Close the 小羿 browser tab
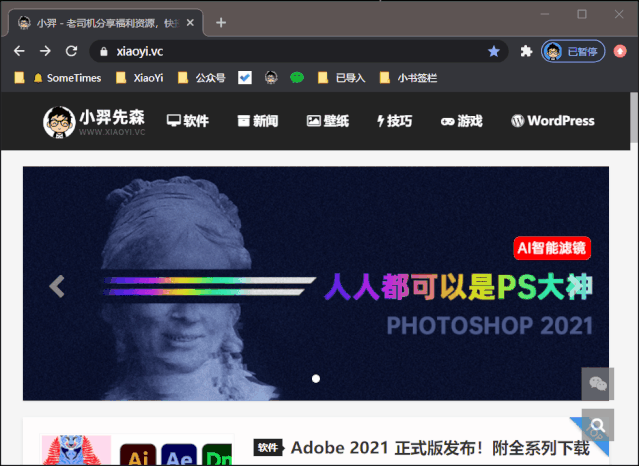The height and width of the screenshot is (466, 639). click(190, 23)
